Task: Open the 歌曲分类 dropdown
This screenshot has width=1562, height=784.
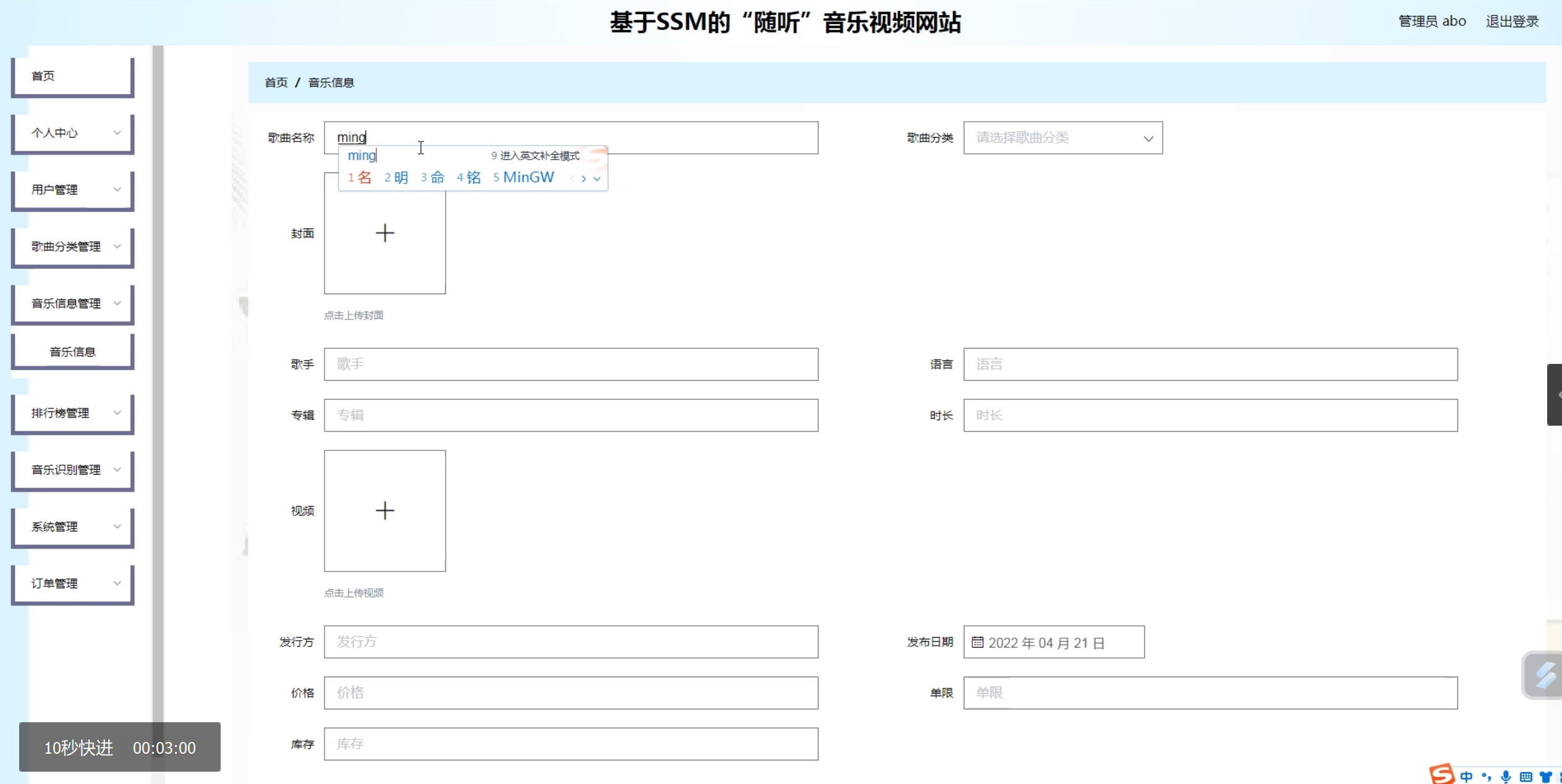Action: point(1063,138)
